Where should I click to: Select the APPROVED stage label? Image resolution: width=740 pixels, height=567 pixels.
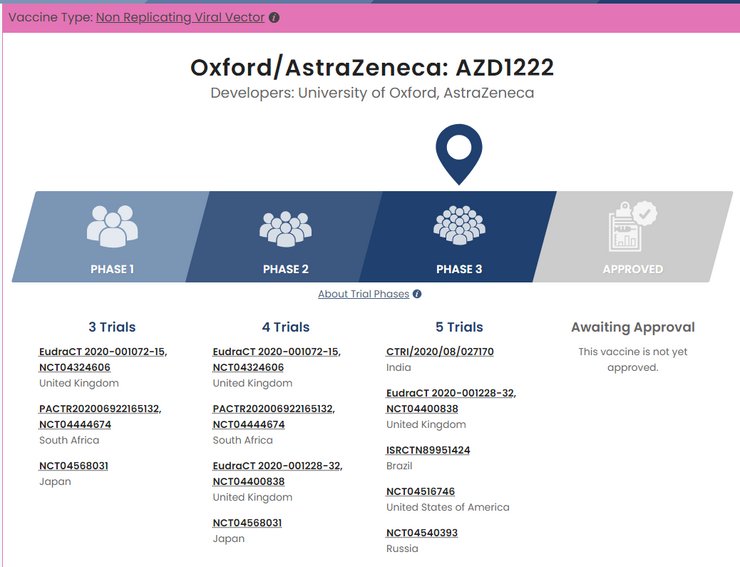633,269
